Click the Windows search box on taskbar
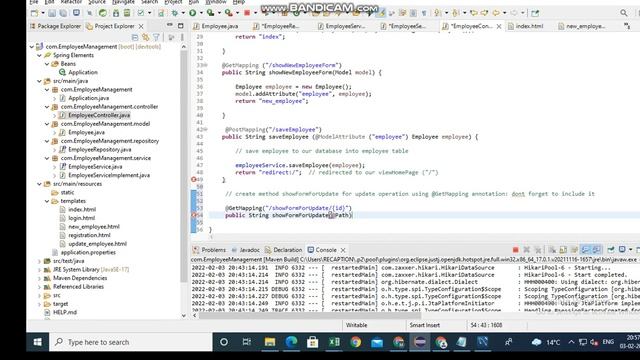The image size is (640, 360). (x=131, y=342)
